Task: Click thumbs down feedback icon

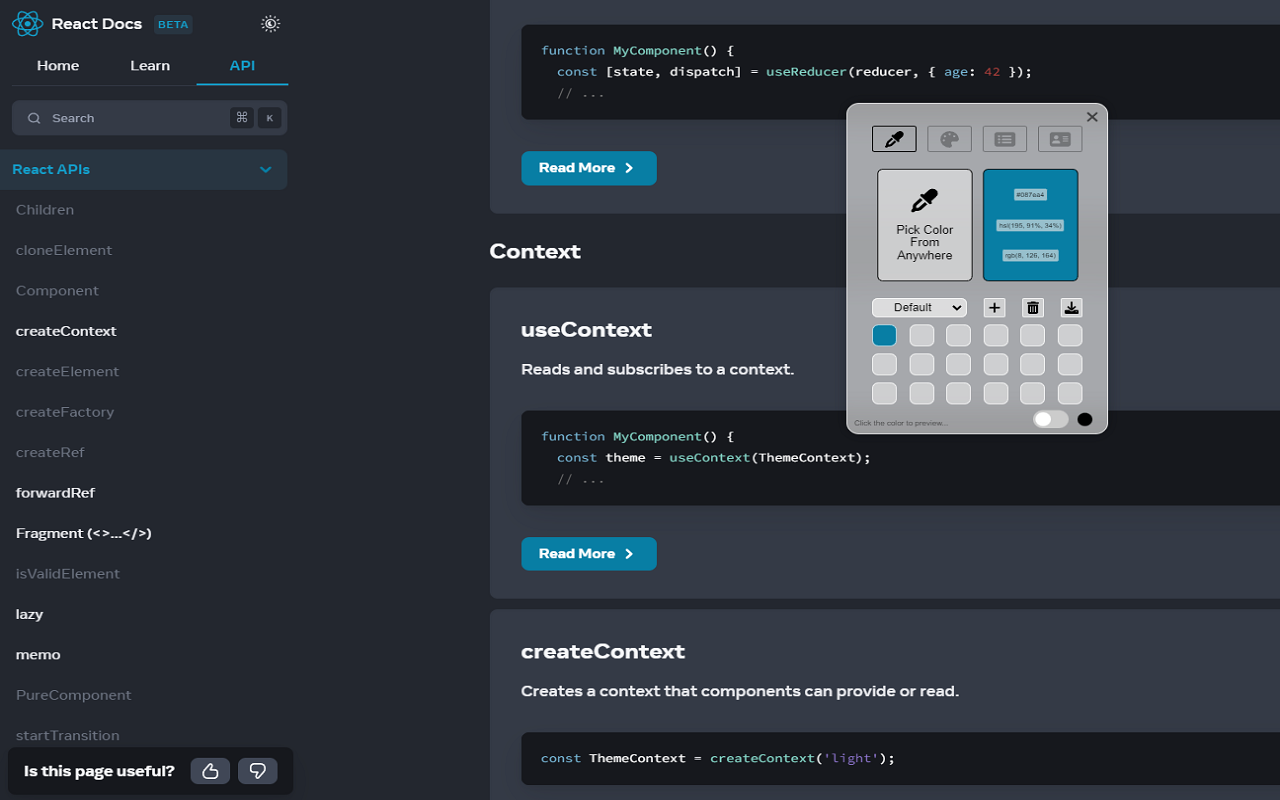Action: 257,771
